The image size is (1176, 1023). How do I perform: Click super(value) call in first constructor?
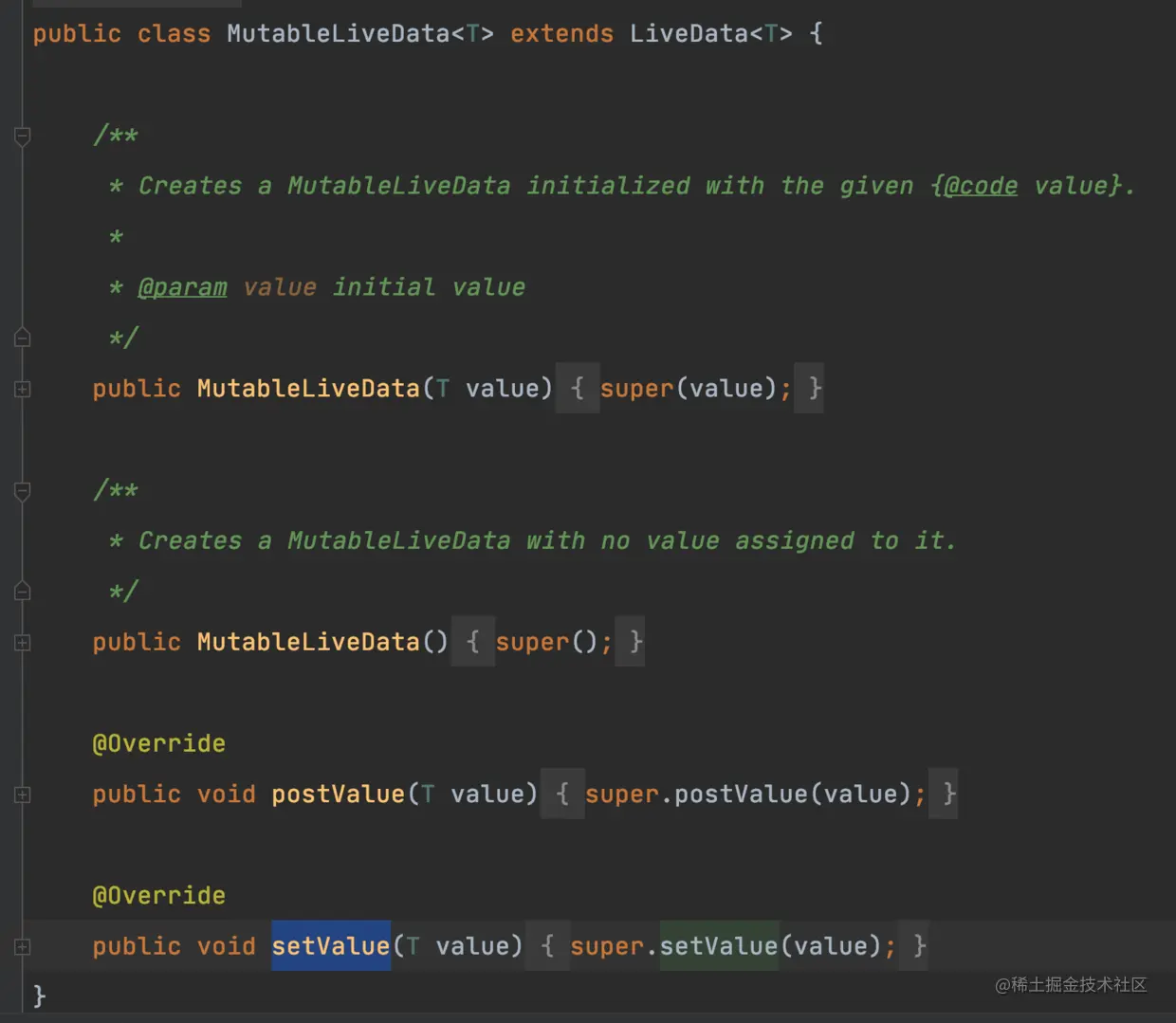click(x=689, y=388)
